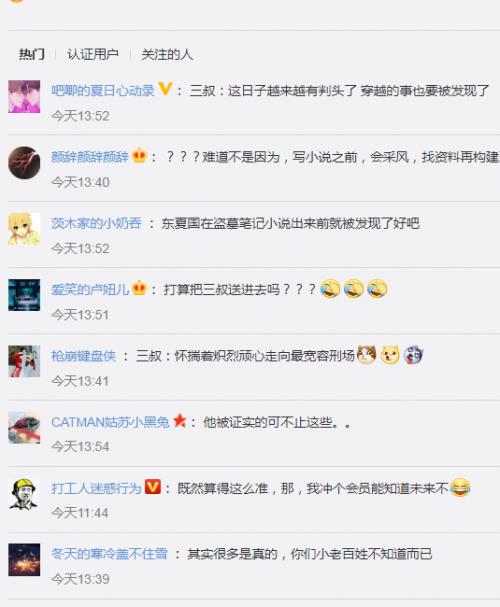Click the hard-hat avatar of 打工人迷惑行为
500x607 pixels.
coord(24,494)
